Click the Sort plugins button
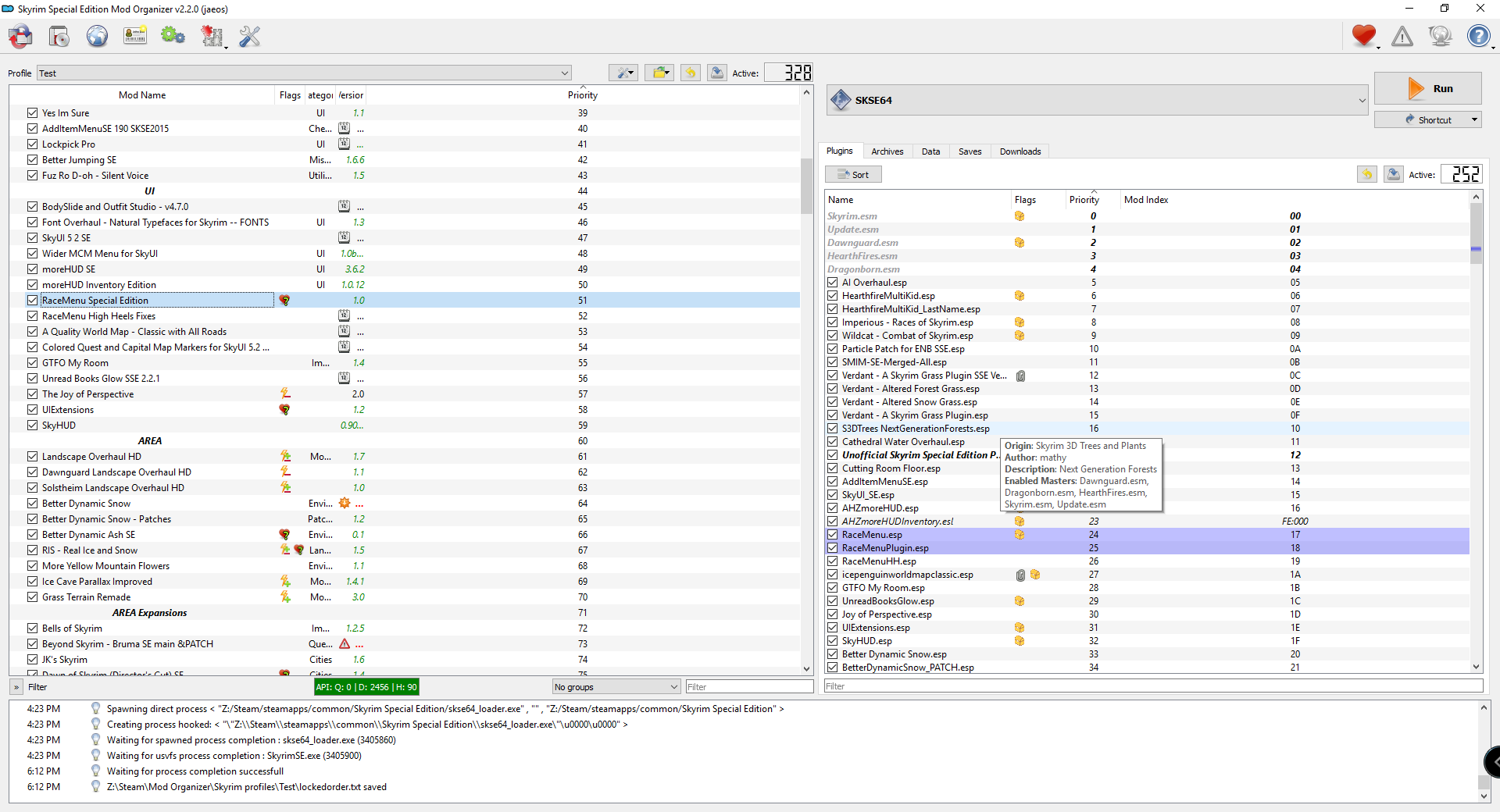1500x812 pixels. point(853,174)
